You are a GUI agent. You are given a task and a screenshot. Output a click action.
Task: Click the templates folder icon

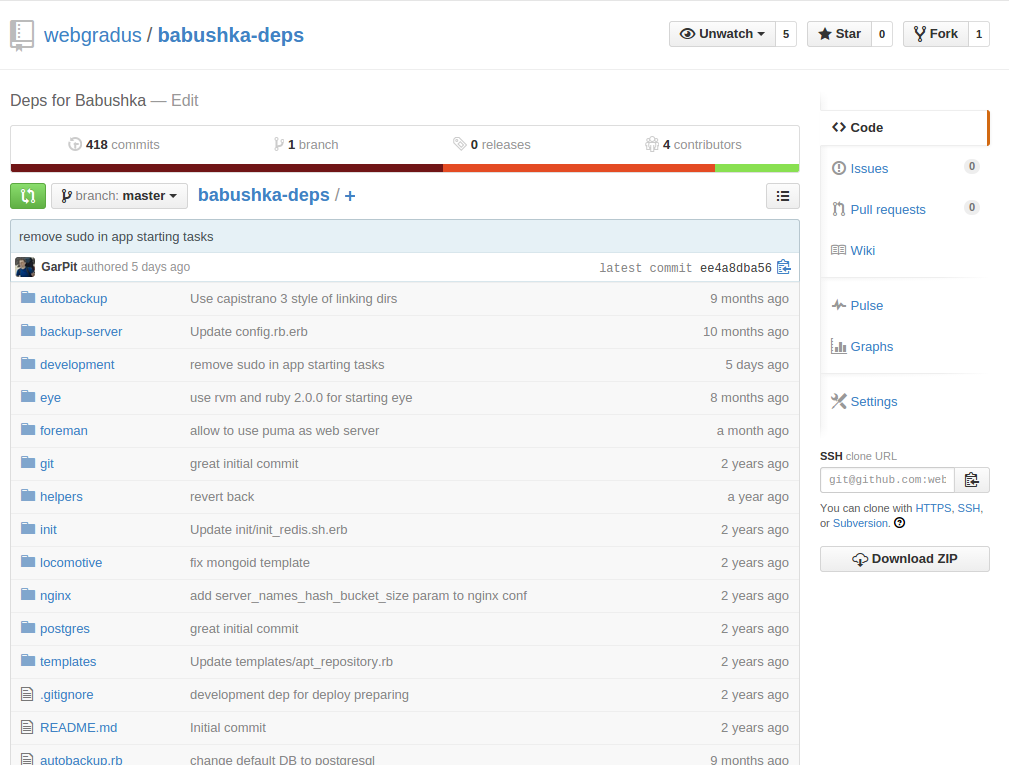(x=28, y=661)
